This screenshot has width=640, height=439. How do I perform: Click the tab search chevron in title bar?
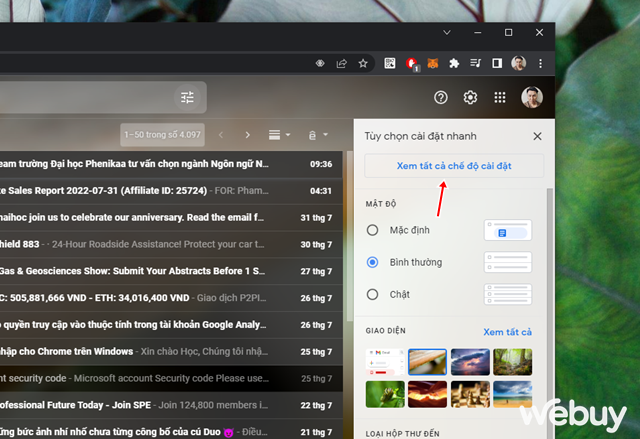tap(447, 32)
